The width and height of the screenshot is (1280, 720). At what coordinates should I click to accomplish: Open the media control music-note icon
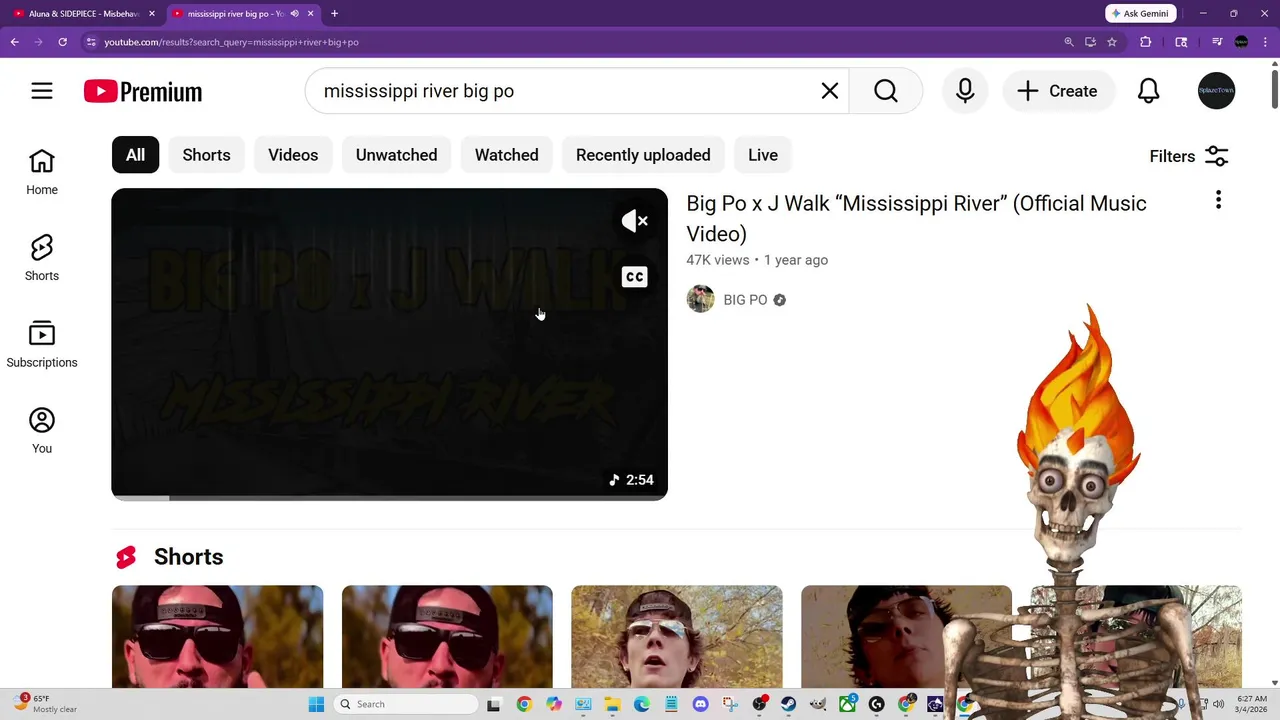[x=1217, y=42]
